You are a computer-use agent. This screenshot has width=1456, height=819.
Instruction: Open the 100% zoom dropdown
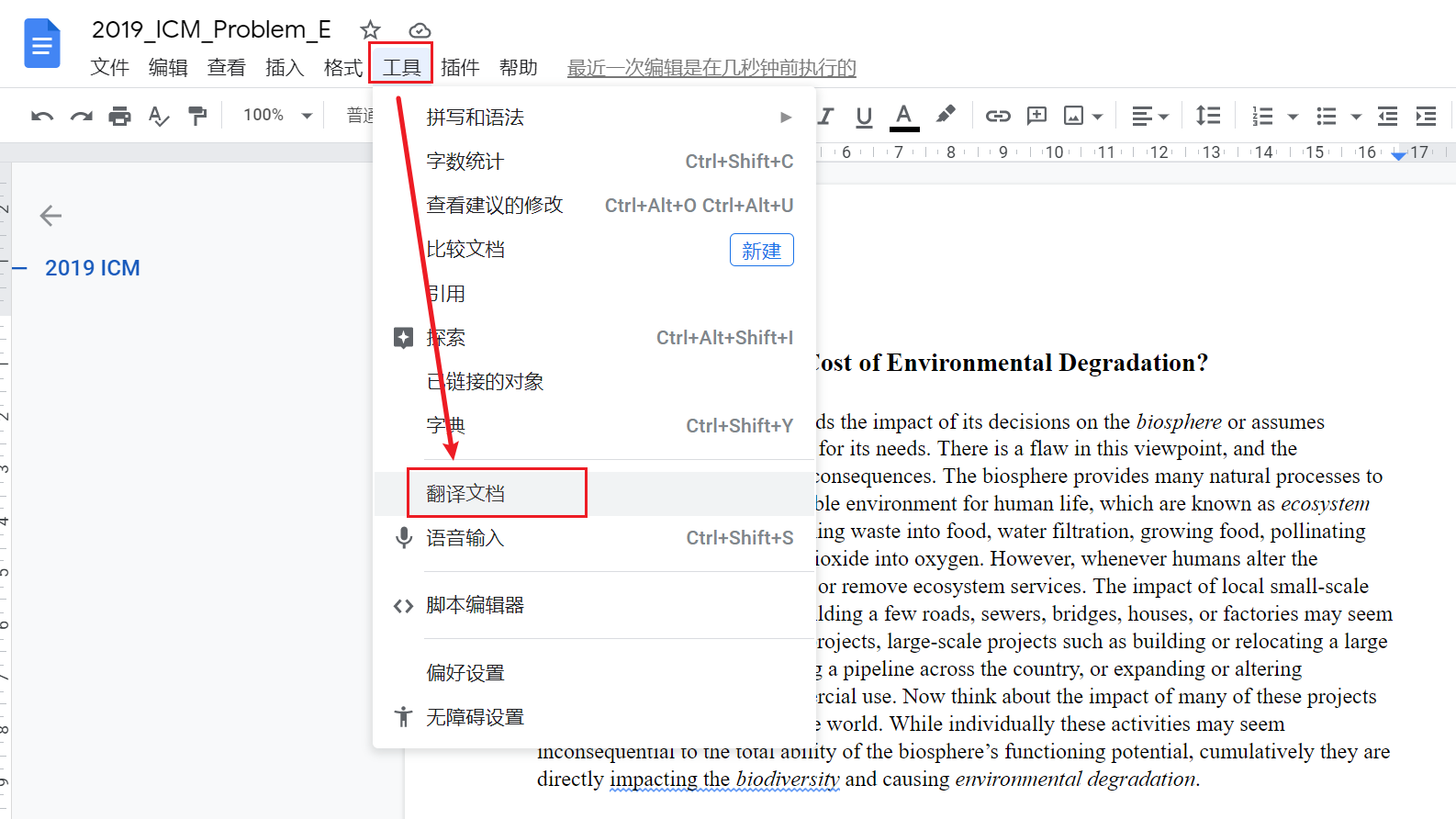277,115
